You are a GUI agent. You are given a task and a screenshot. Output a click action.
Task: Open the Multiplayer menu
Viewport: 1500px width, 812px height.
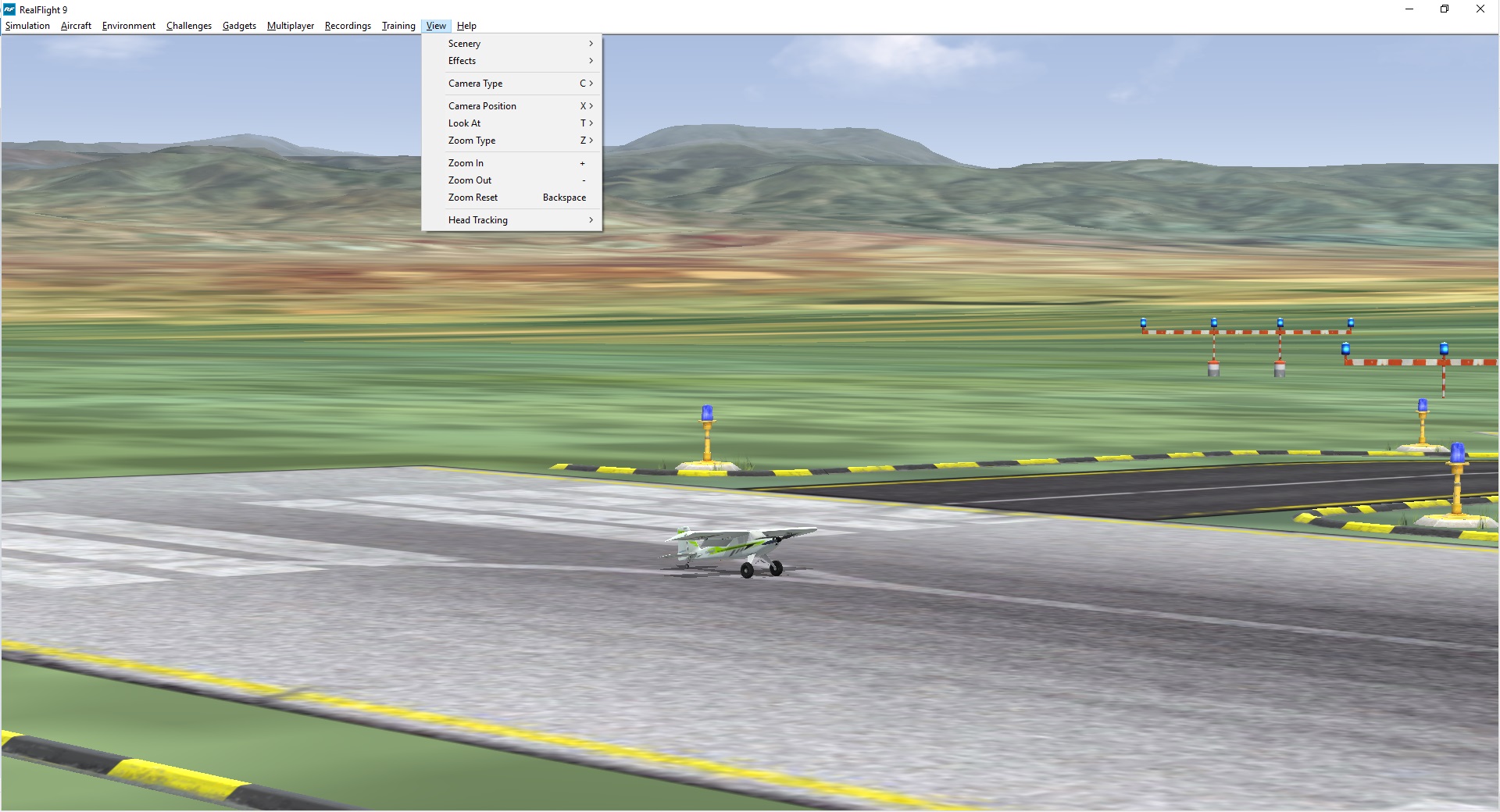point(290,26)
